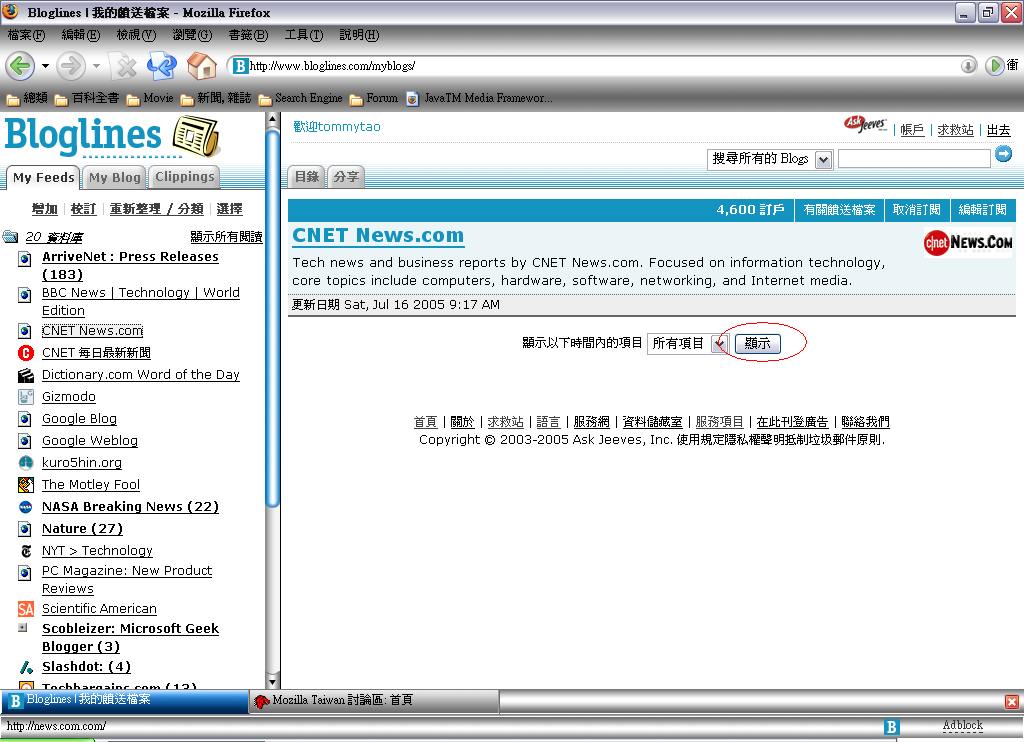Switch to the Clippings tab
The height and width of the screenshot is (742, 1024).
tap(184, 177)
